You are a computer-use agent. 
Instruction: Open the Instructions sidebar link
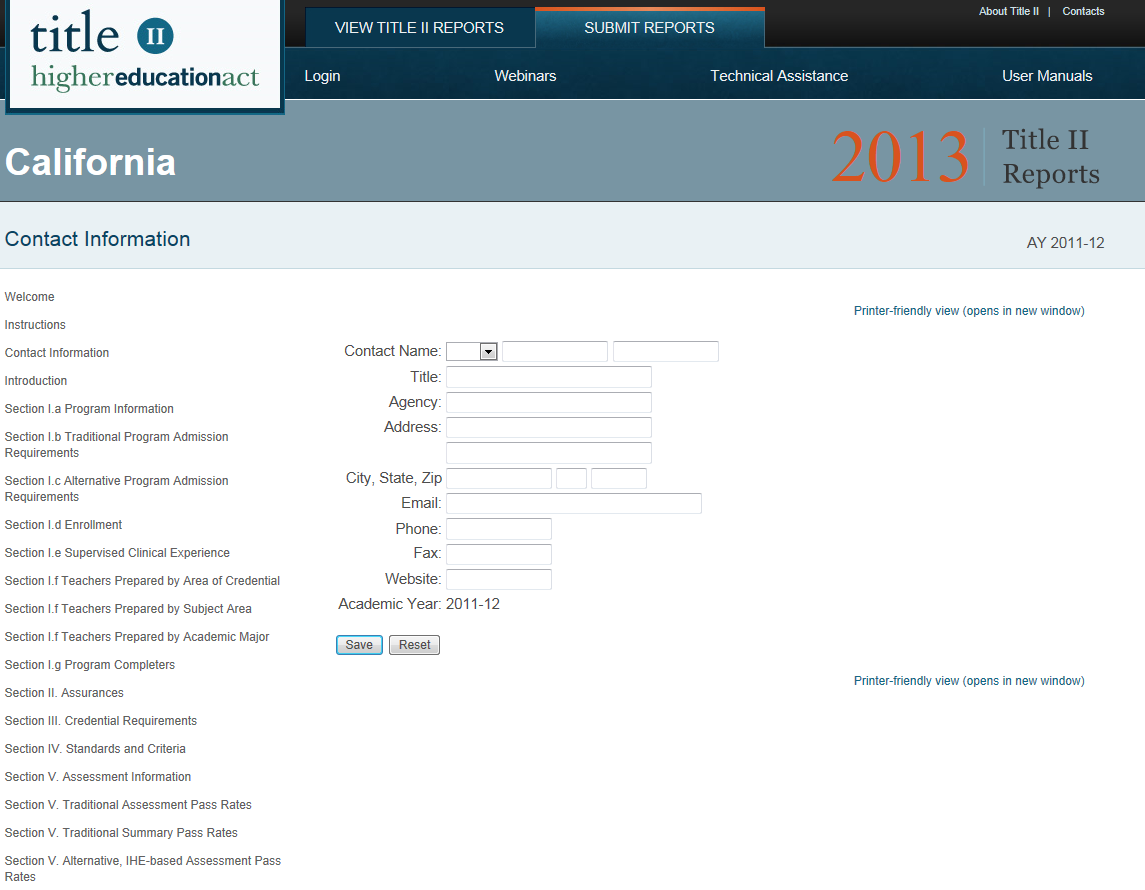pyautogui.click(x=35, y=324)
